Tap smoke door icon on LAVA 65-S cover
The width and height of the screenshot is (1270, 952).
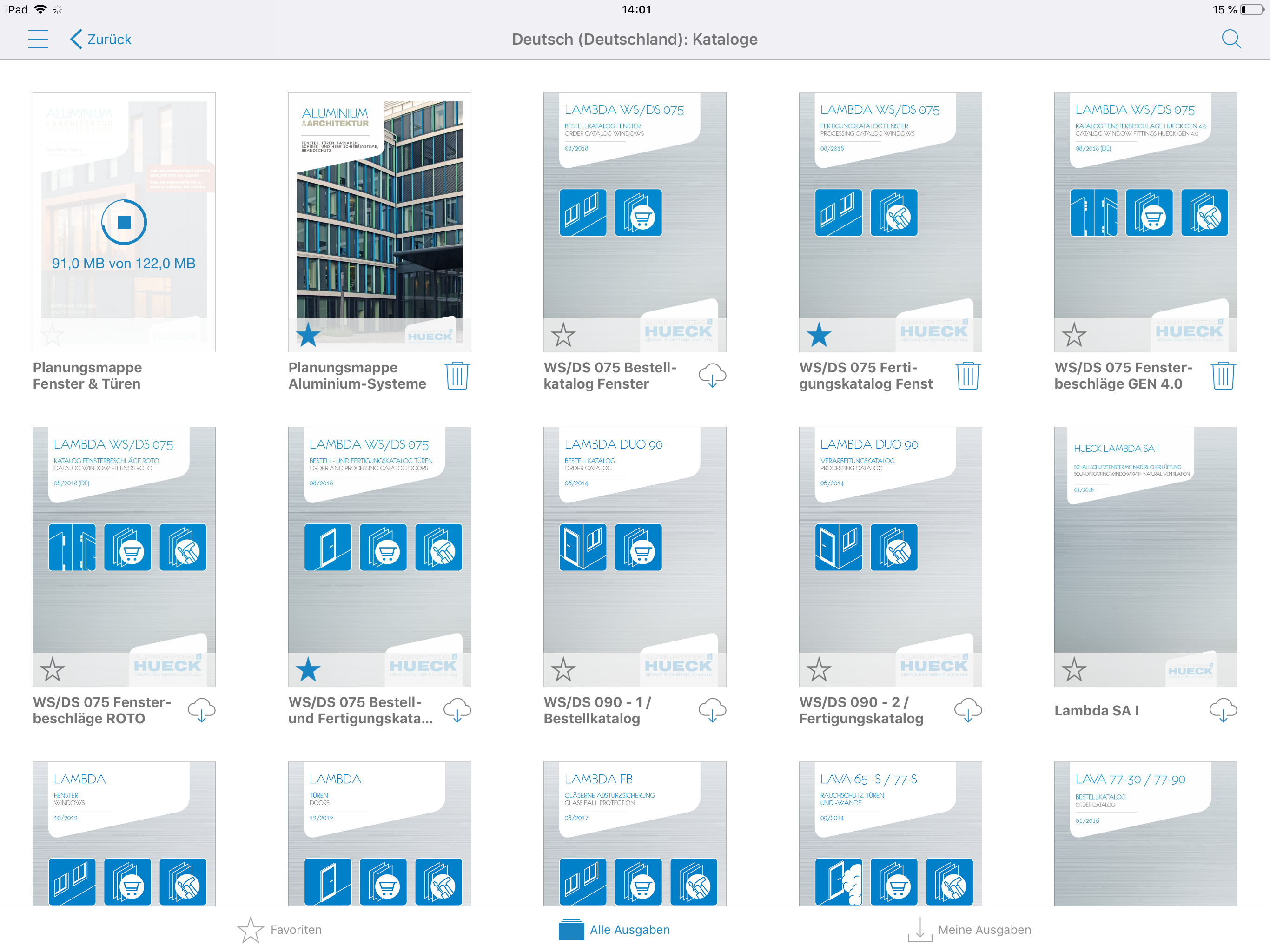pos(838,882)
